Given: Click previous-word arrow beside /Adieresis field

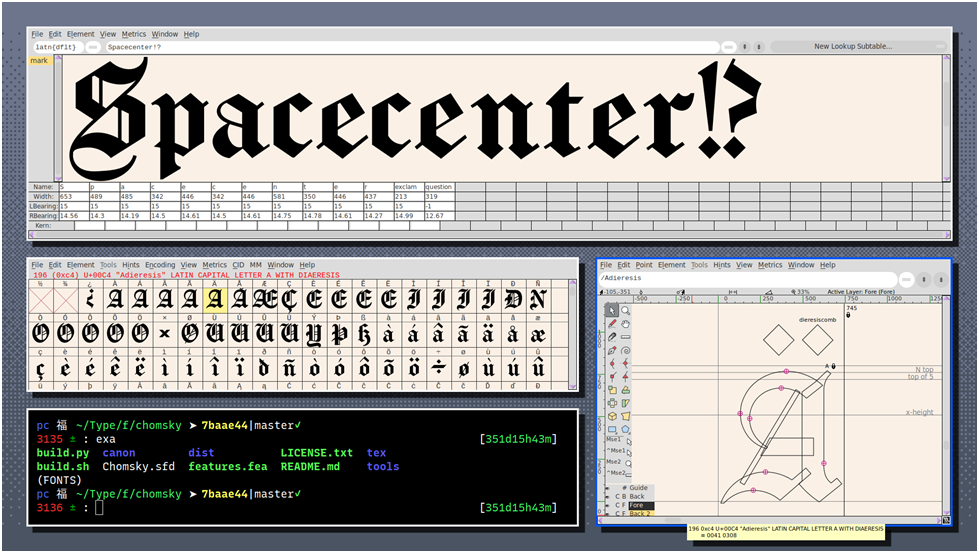Looking at the screenshot, I should click(x=923, y=279).
